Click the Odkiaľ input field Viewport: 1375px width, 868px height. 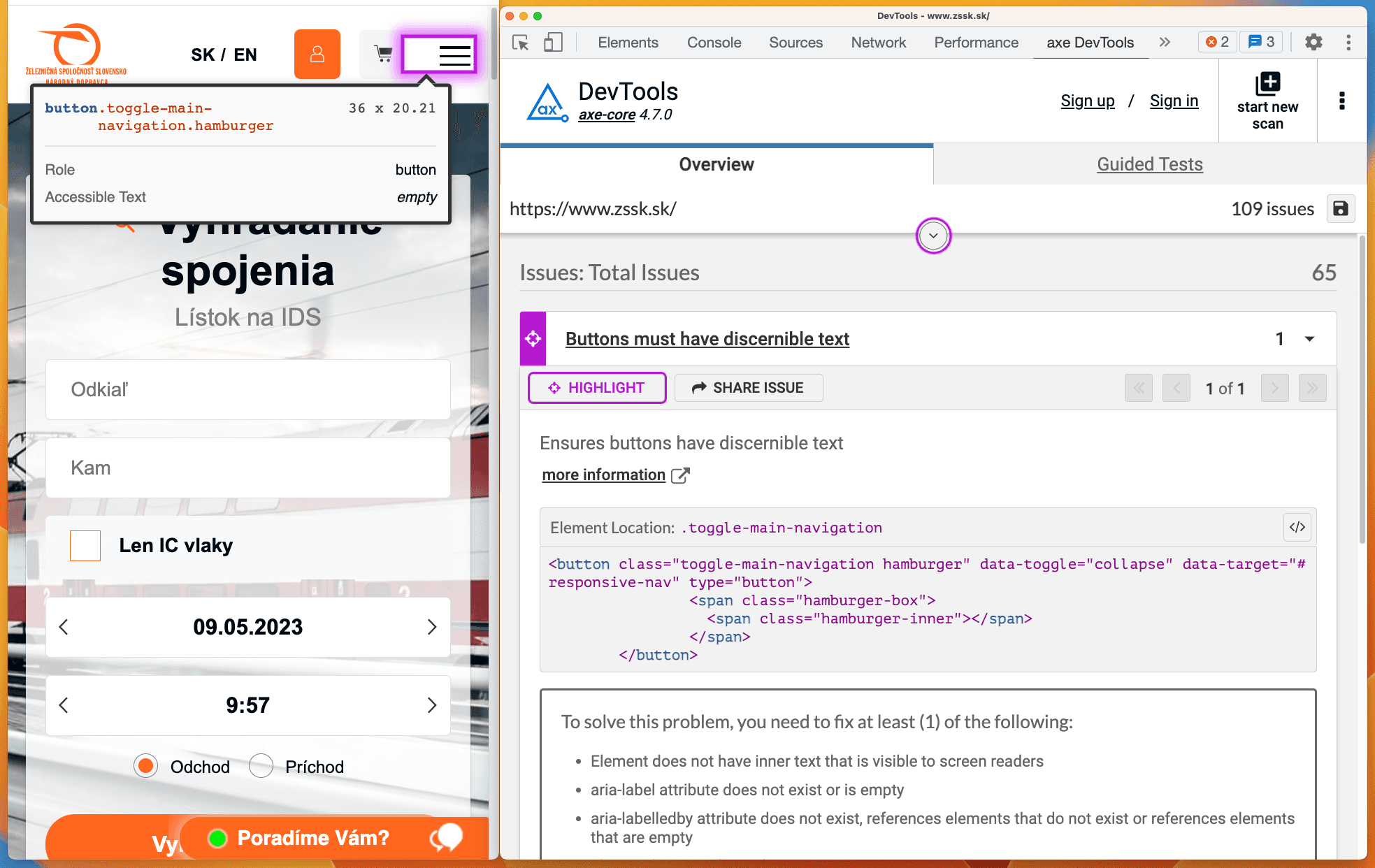tap(248, 389)
